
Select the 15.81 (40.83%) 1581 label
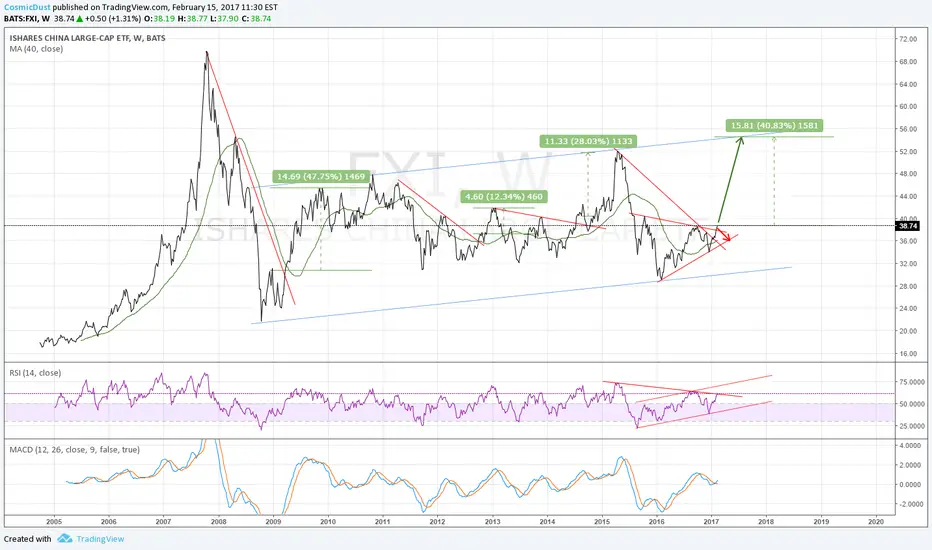pyautogui.click(x=774, y=125)
